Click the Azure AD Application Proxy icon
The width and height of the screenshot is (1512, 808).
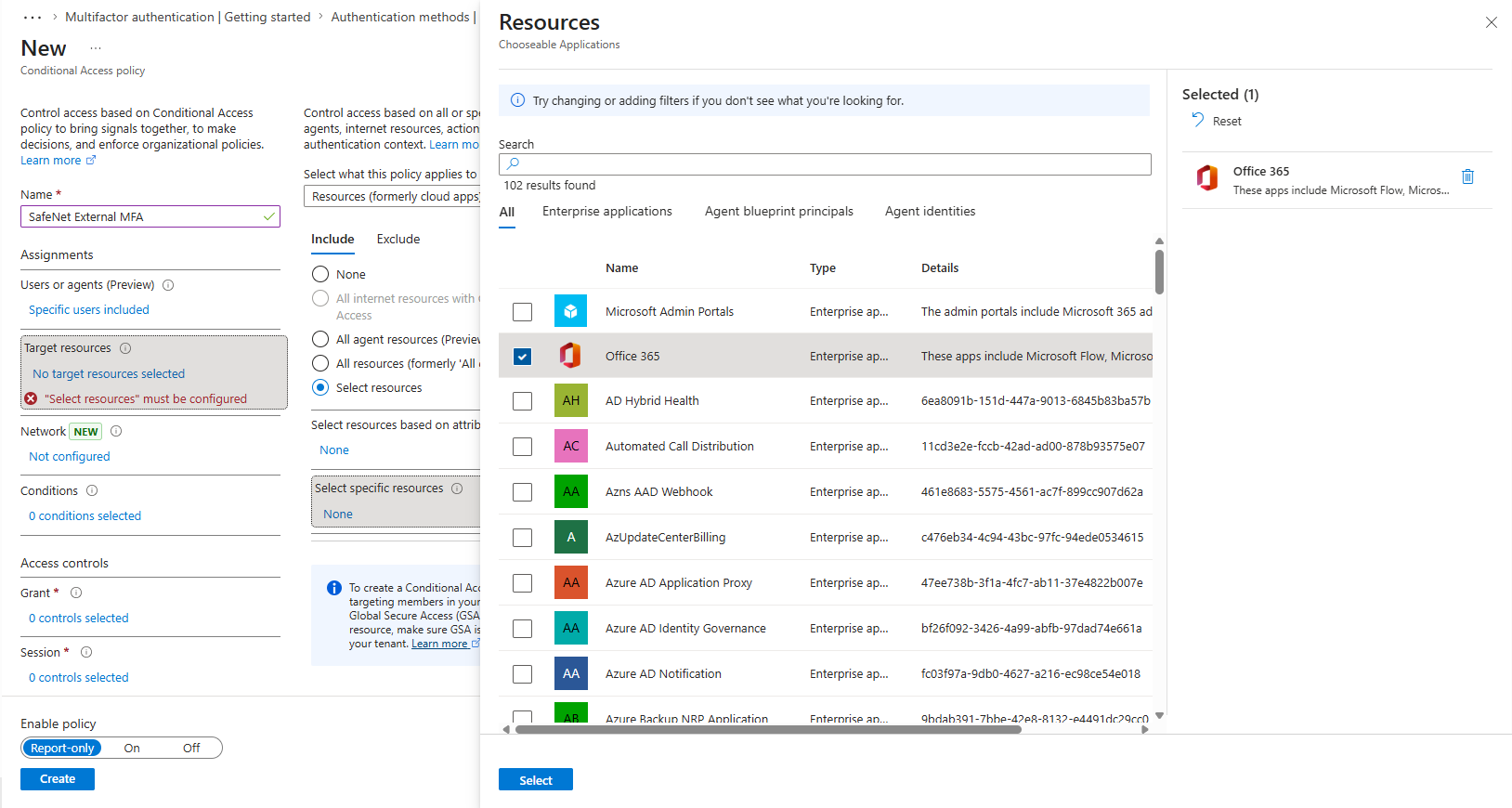coord(570,582)
